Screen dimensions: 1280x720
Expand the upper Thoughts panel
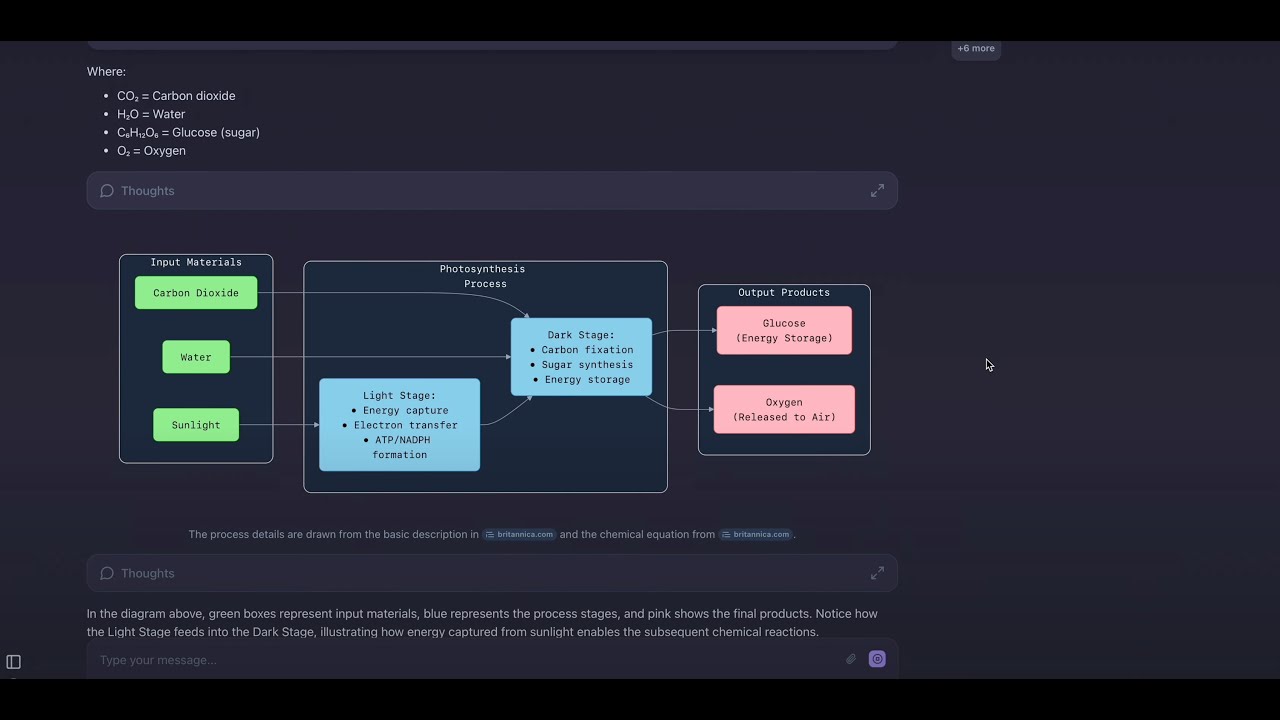(877, 190)
